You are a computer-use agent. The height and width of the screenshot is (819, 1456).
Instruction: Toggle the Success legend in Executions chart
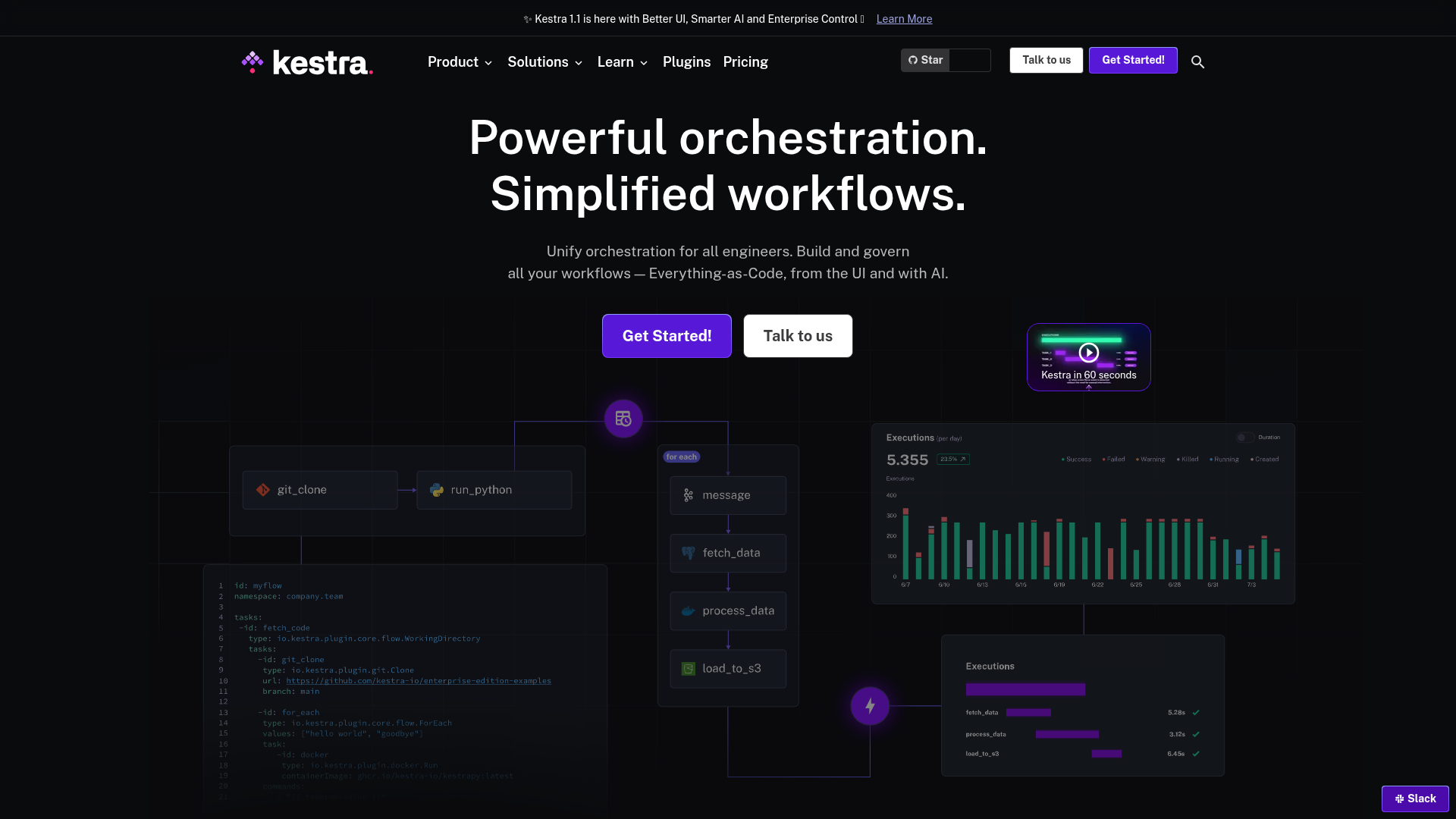1077,459
